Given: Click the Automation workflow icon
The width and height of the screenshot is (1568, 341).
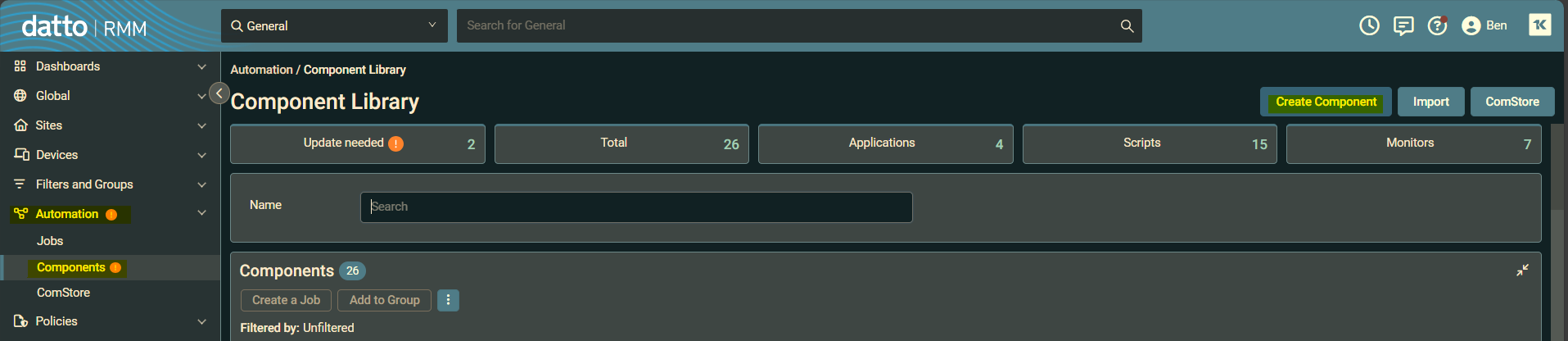Looking at the screenshot, I should tap(20, 214).
